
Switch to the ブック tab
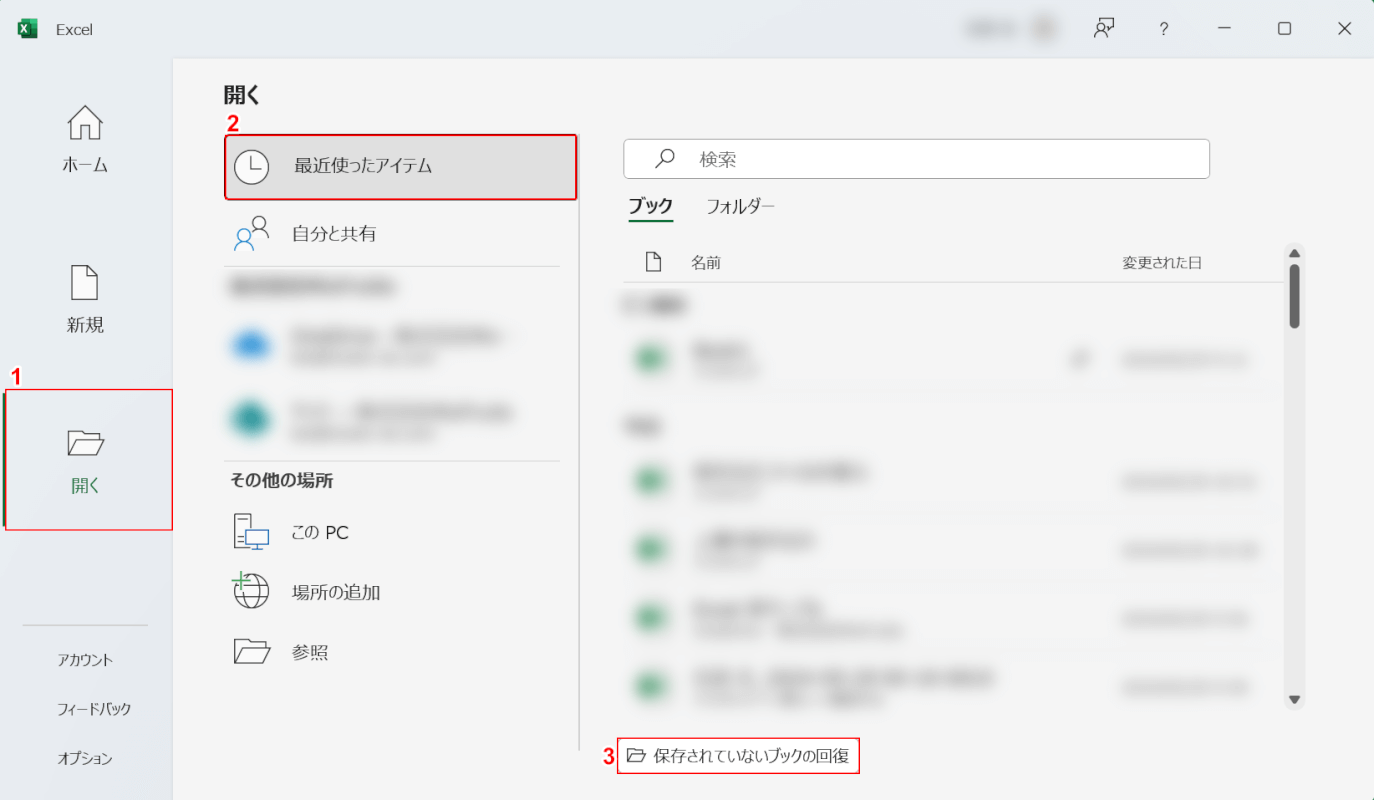(x=650, y=207)
